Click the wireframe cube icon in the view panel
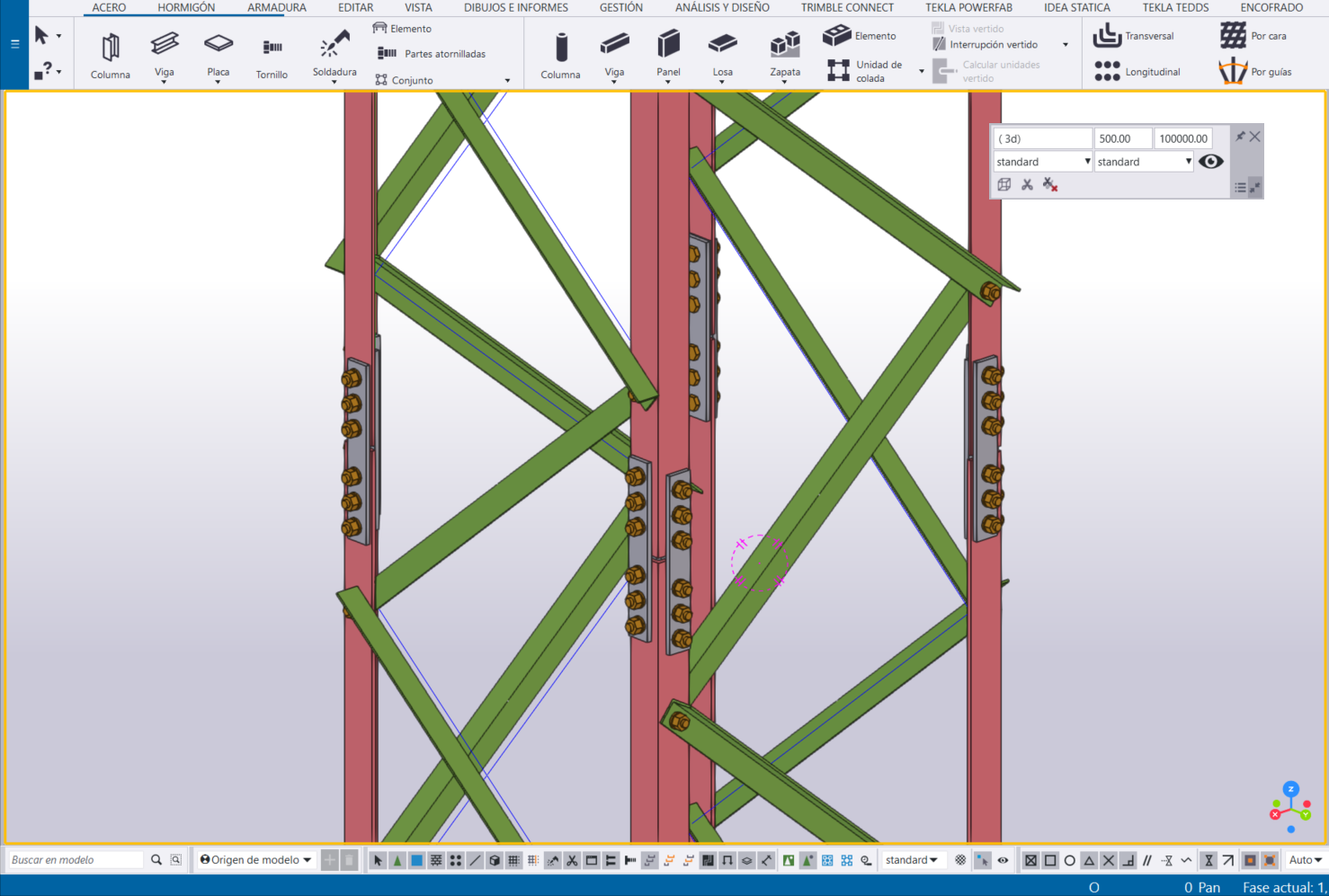The height and width of the screenshot is (896, 1329). [1004, 184]
